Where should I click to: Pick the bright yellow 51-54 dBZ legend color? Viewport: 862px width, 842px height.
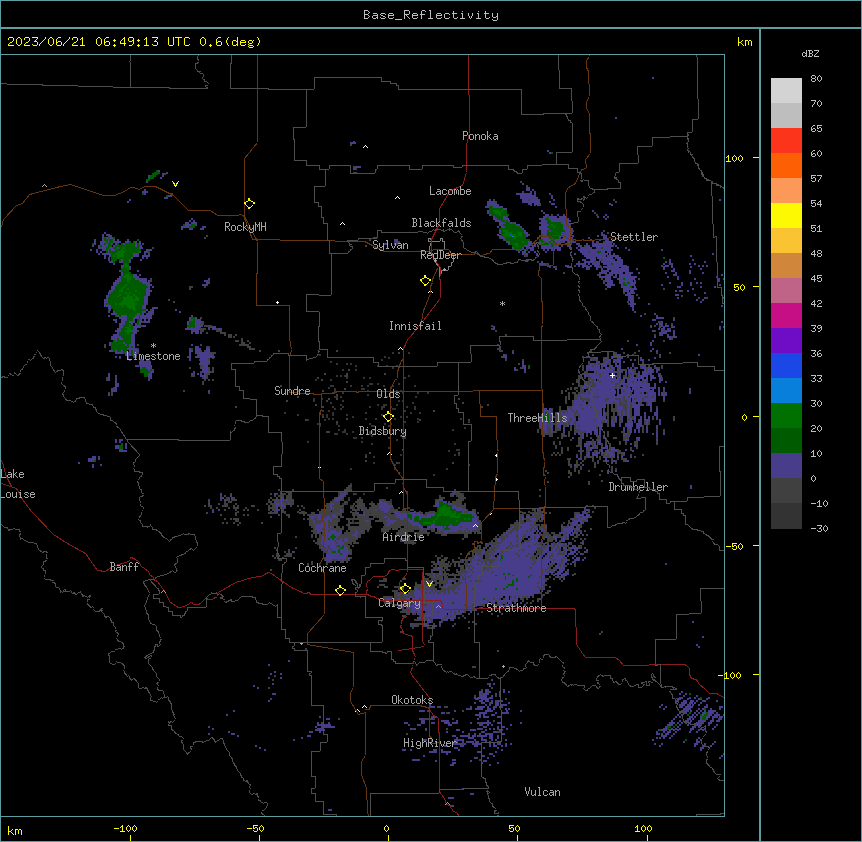(x=786, y=215)
